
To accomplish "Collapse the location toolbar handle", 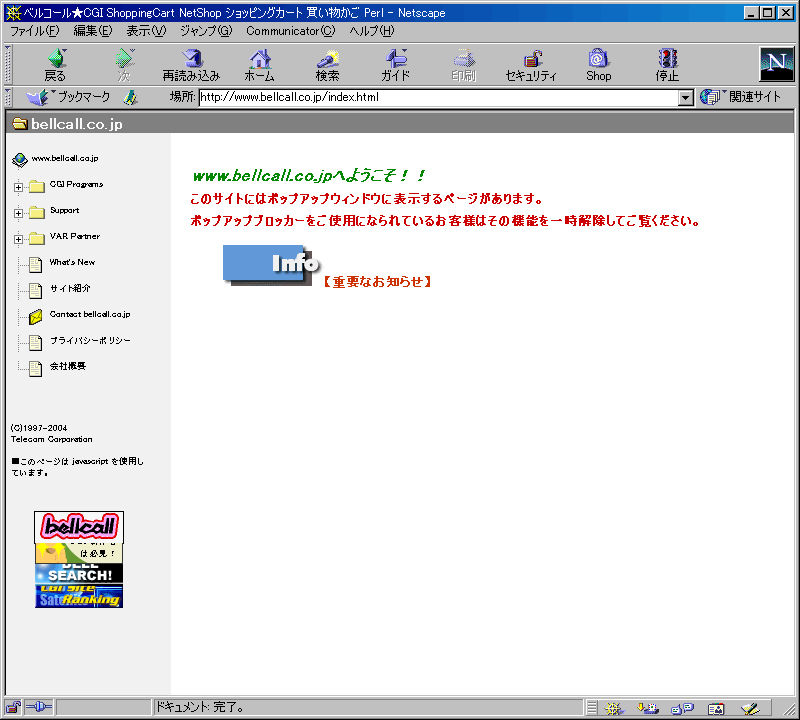I will click(8, 97).
